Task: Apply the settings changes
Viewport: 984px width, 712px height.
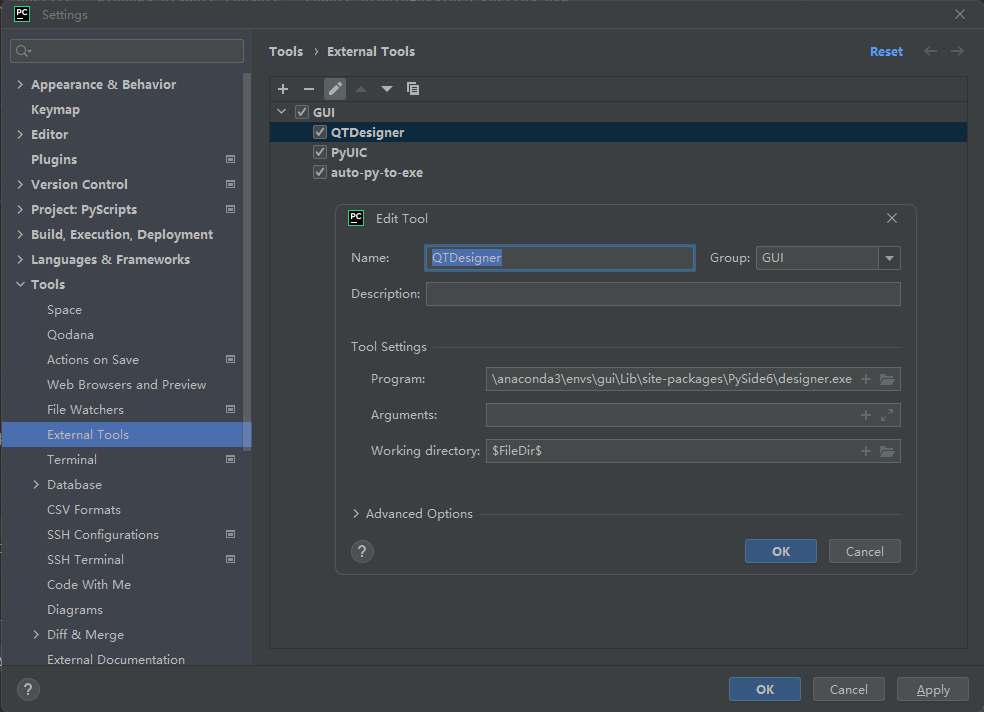Action: (x=933, y=689)
